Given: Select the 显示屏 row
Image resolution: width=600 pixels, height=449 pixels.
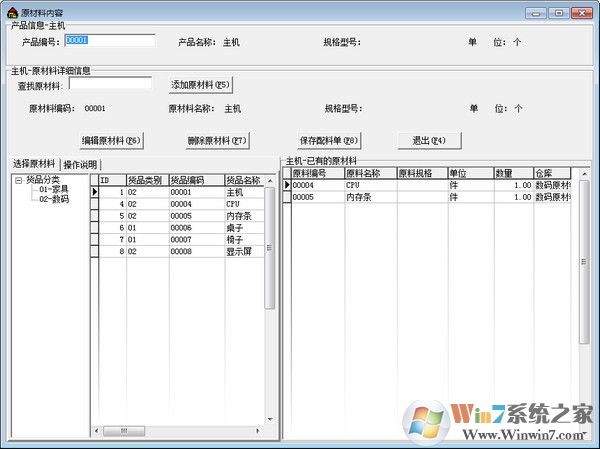Looking at the screenshot, I should 177,251.
